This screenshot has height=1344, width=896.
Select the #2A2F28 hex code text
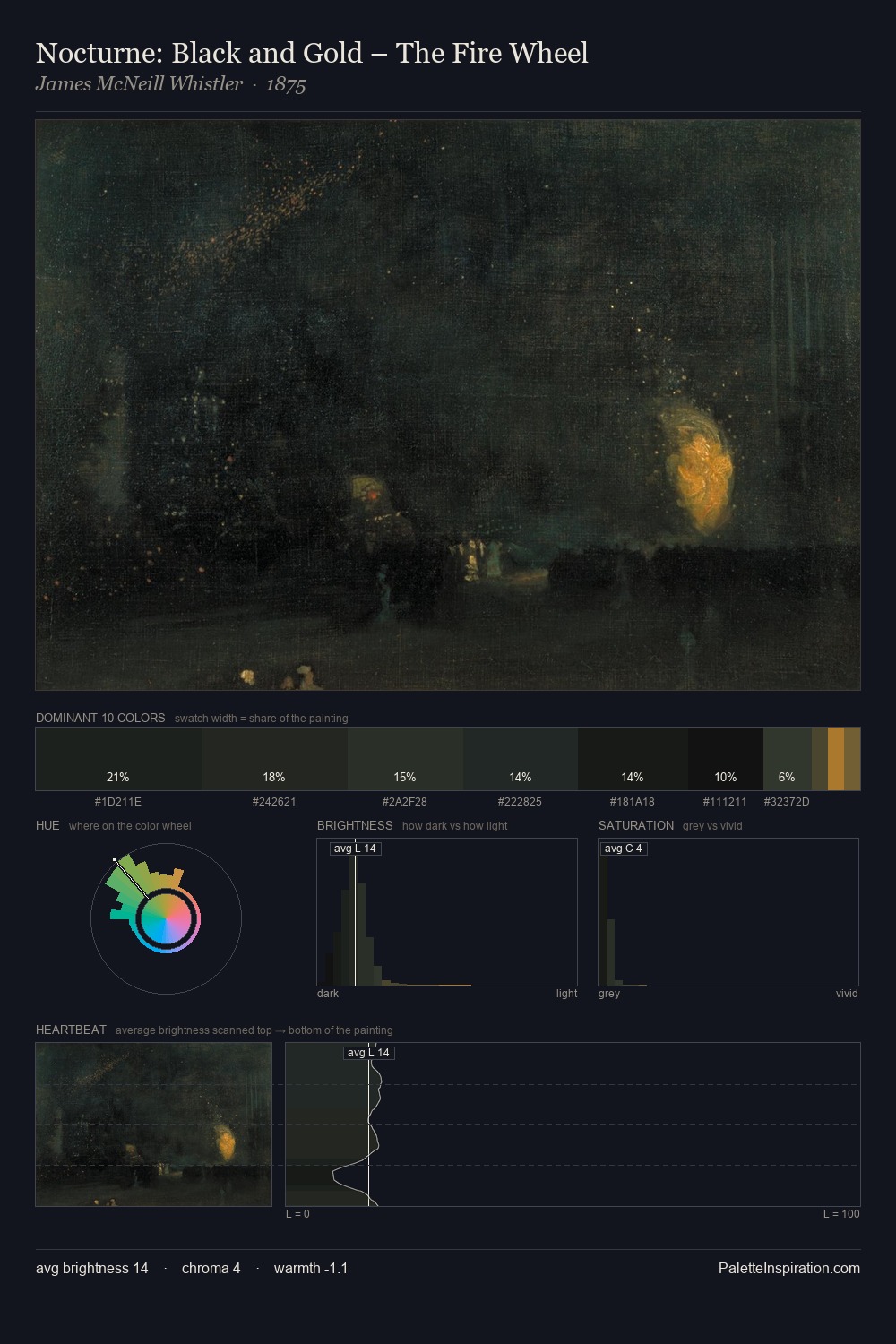405,802
